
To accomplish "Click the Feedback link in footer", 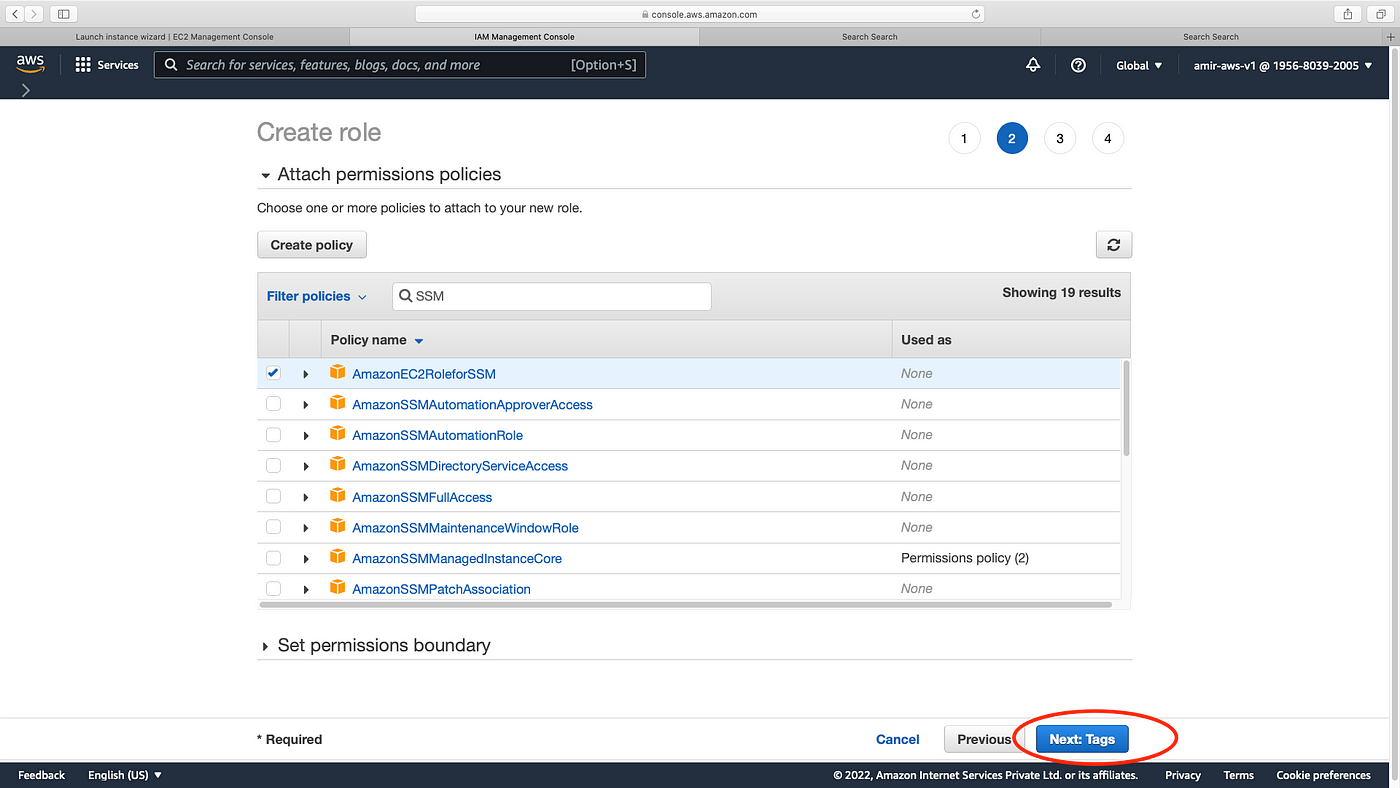I will [x=41, y=775].
